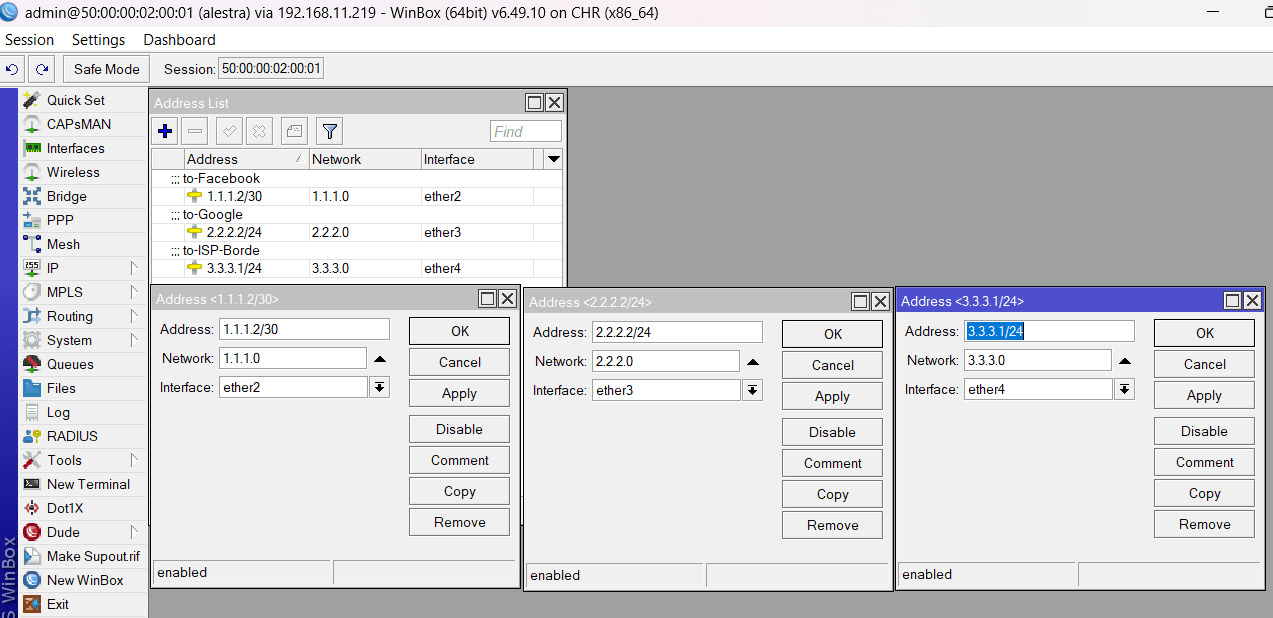
Task: Open the ether3 interface dropdown
Action: 752,390
